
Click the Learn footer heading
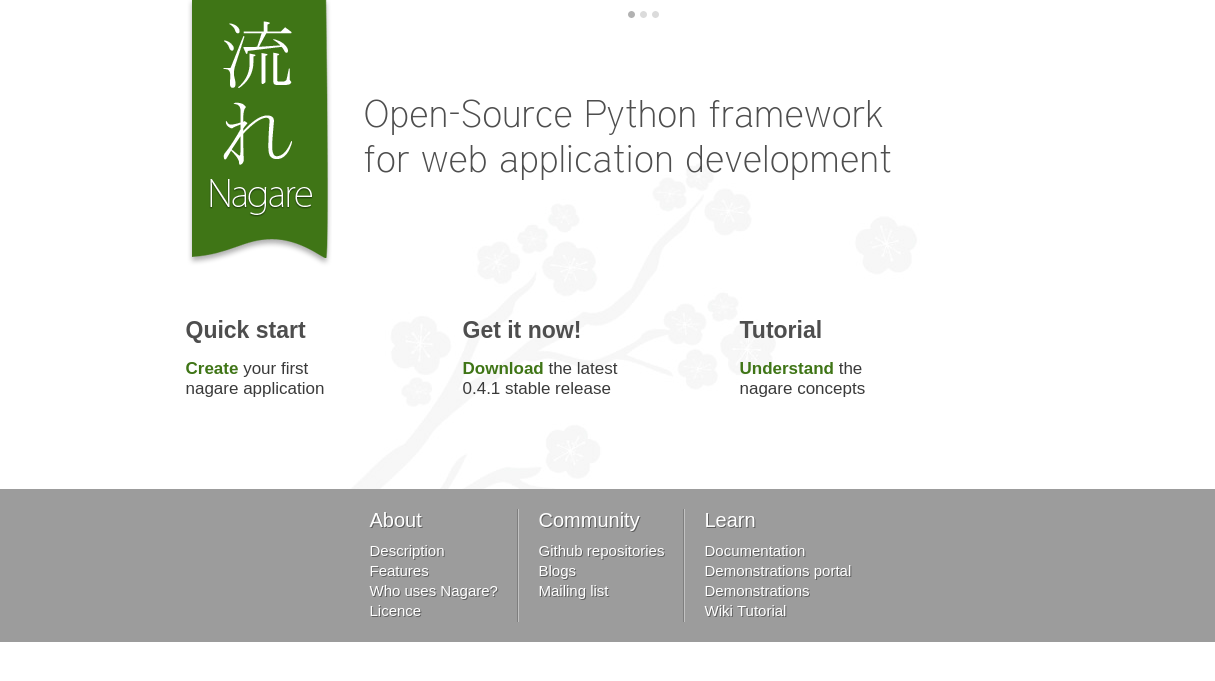coord(730,520)
